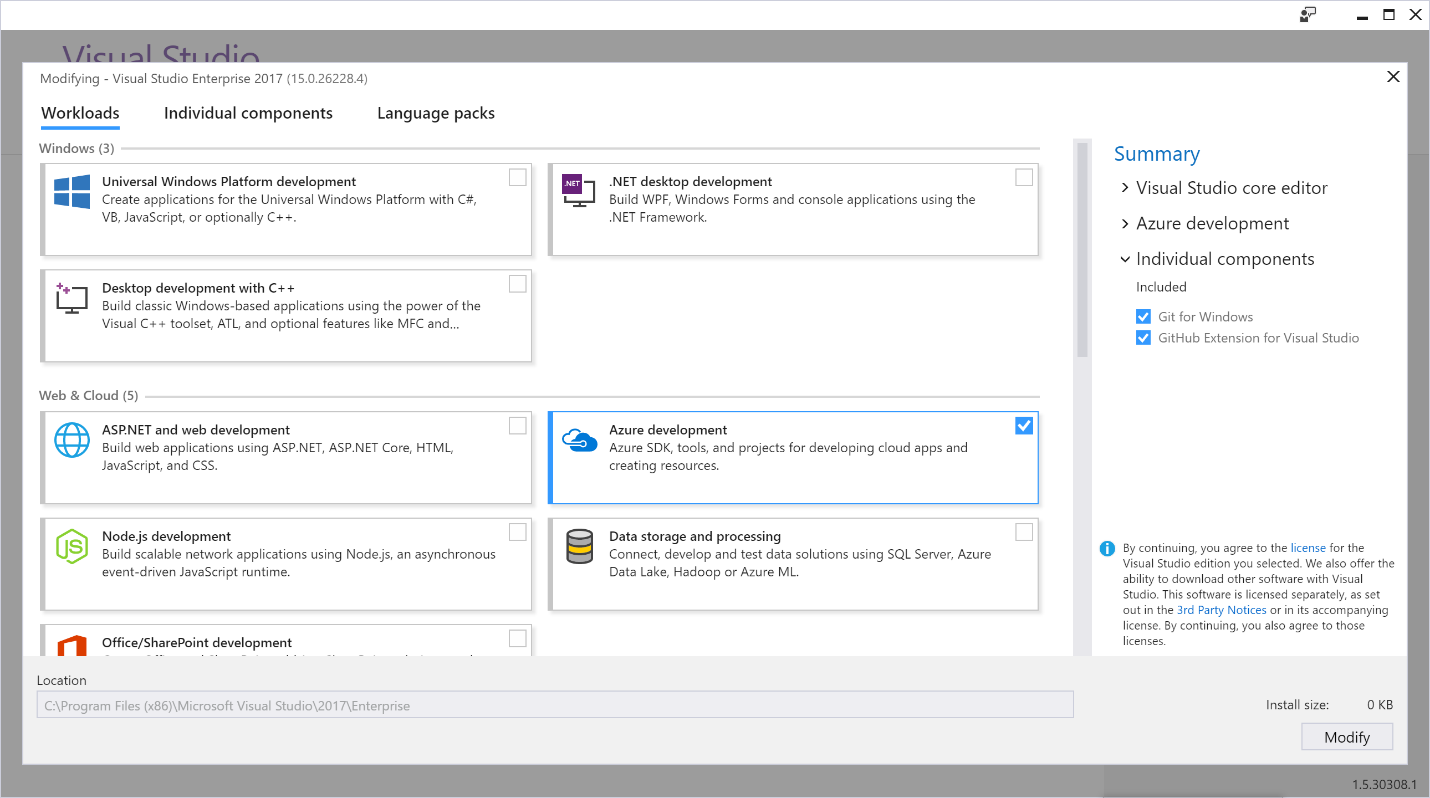This screenshot has width=1430, height=798.
Task: Click the Data storage and processing title
Action: 695,536
